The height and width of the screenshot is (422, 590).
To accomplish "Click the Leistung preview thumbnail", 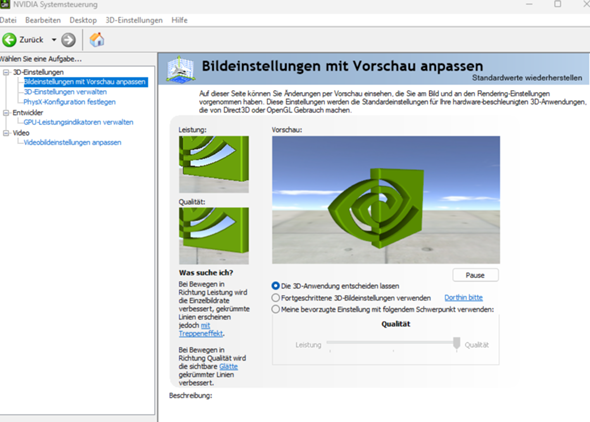I will tap(214, 164).
